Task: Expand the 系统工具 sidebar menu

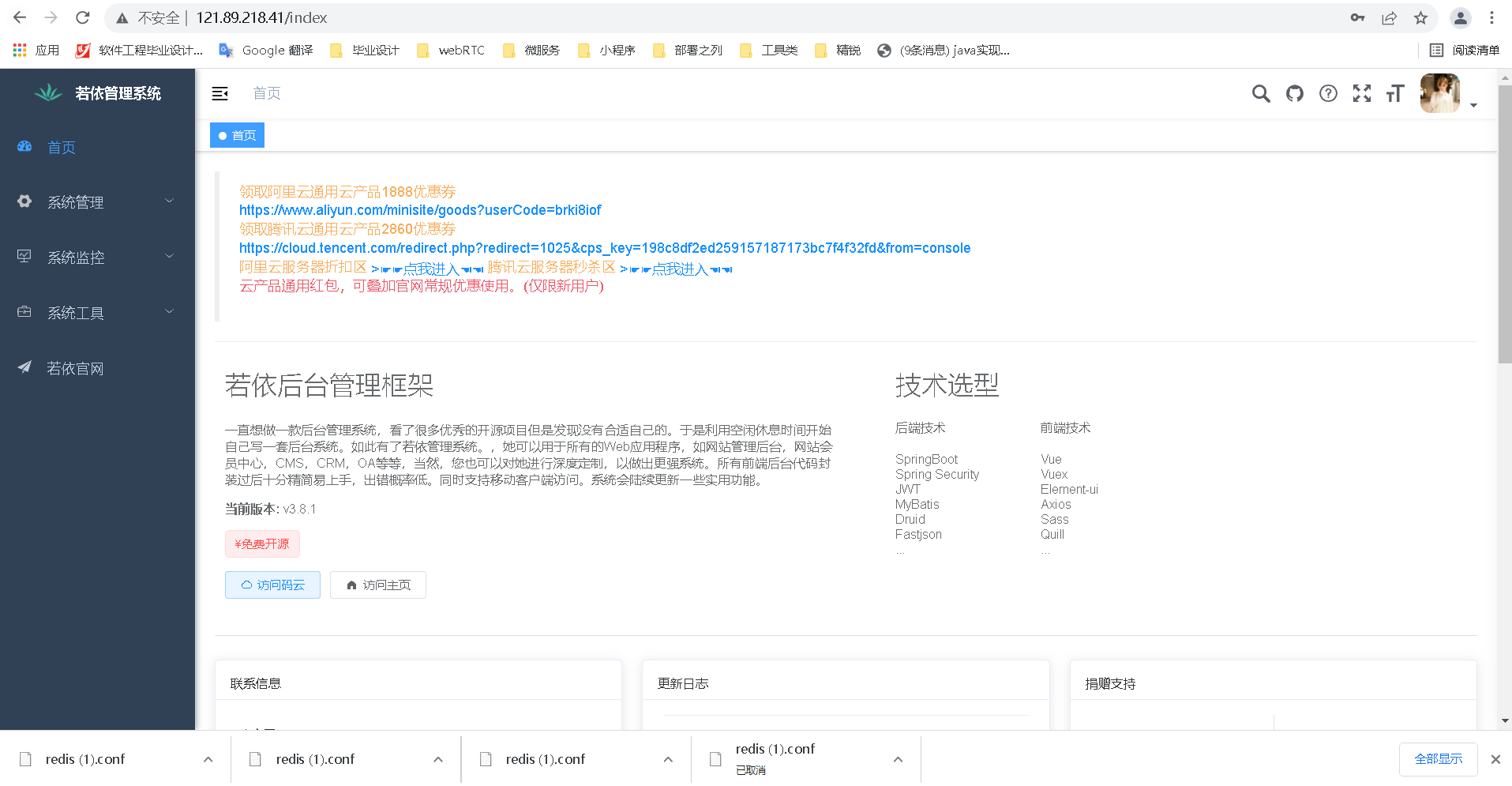Action: 97,313
